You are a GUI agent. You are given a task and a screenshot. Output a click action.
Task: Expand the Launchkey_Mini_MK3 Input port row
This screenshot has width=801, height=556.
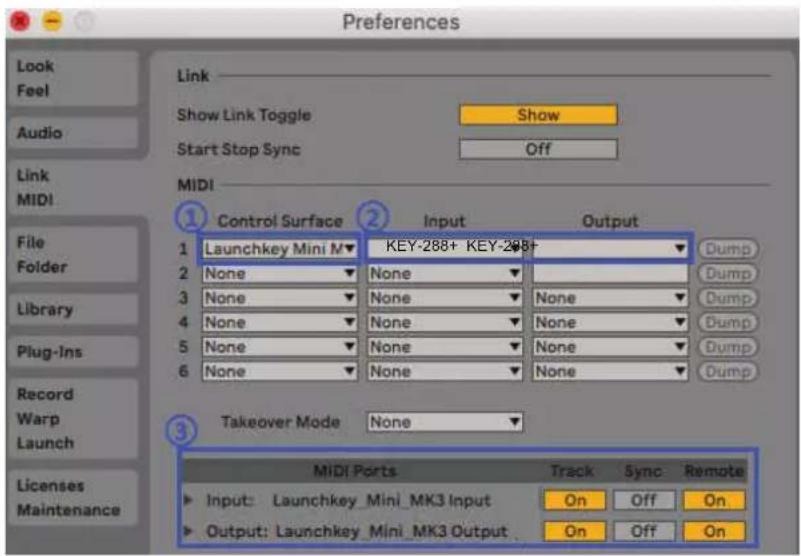coord(189,500)
